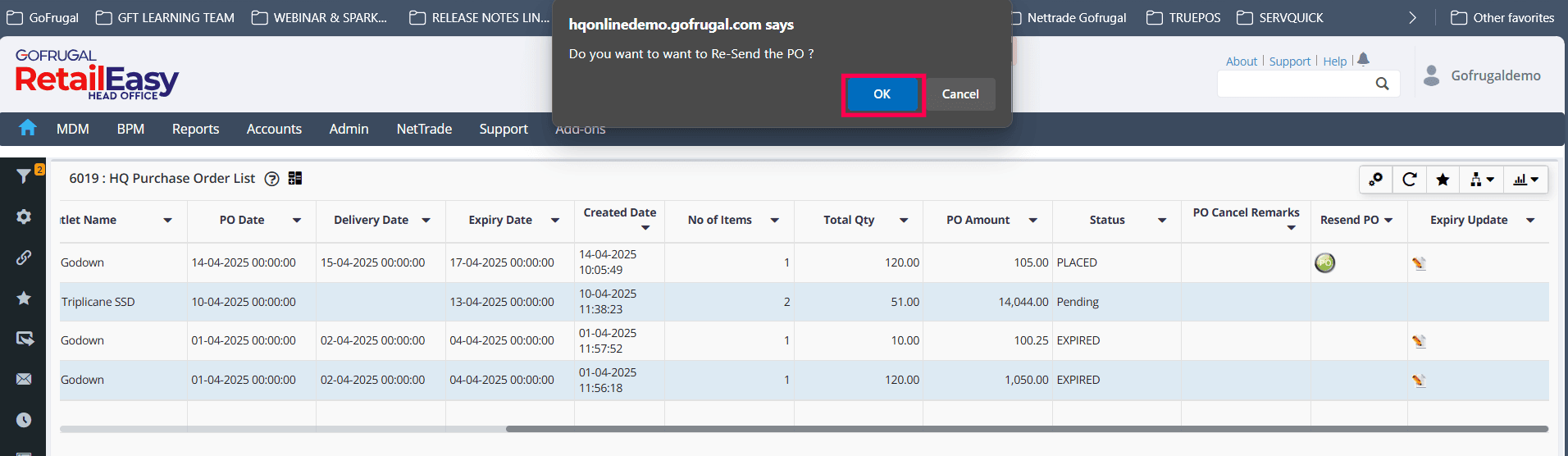Open report settings gears icon
Screen dimensions: 1568x456
coord(1376,180)
